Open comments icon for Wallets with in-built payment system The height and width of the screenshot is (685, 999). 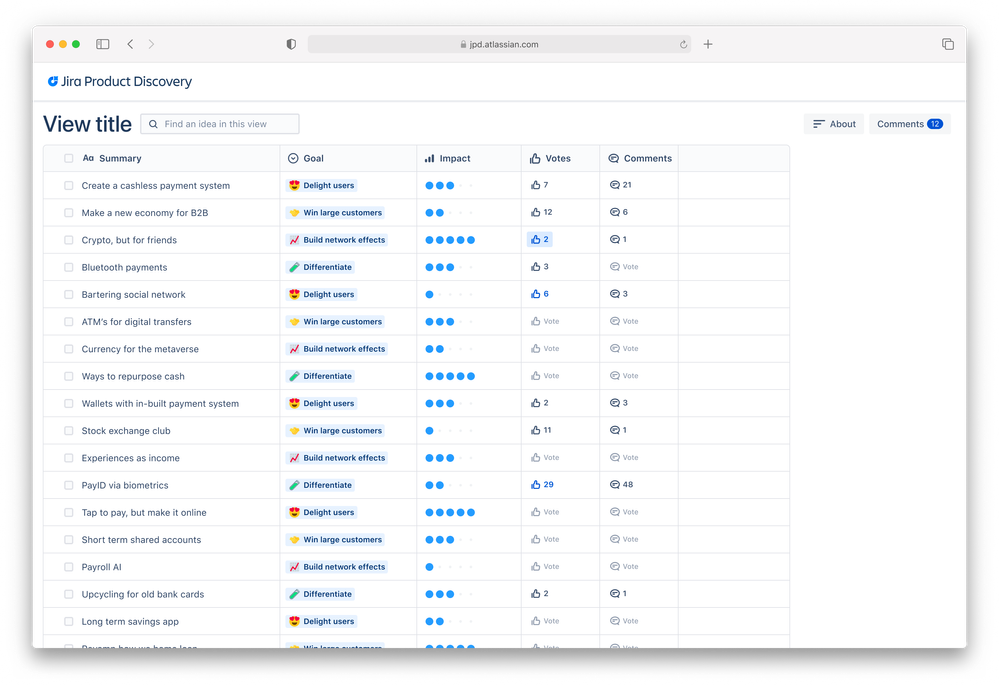(615, 403)
